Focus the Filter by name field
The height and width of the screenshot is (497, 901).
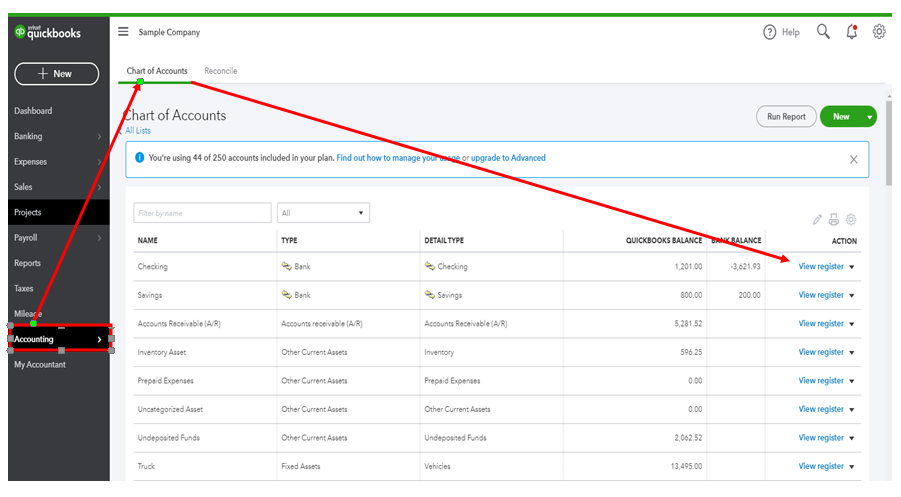point(202,213)
